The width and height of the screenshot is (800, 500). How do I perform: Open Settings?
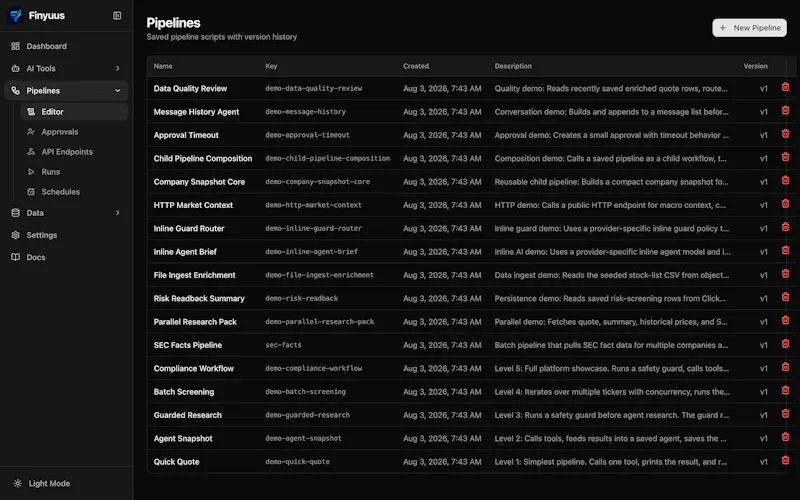point(66,235)
